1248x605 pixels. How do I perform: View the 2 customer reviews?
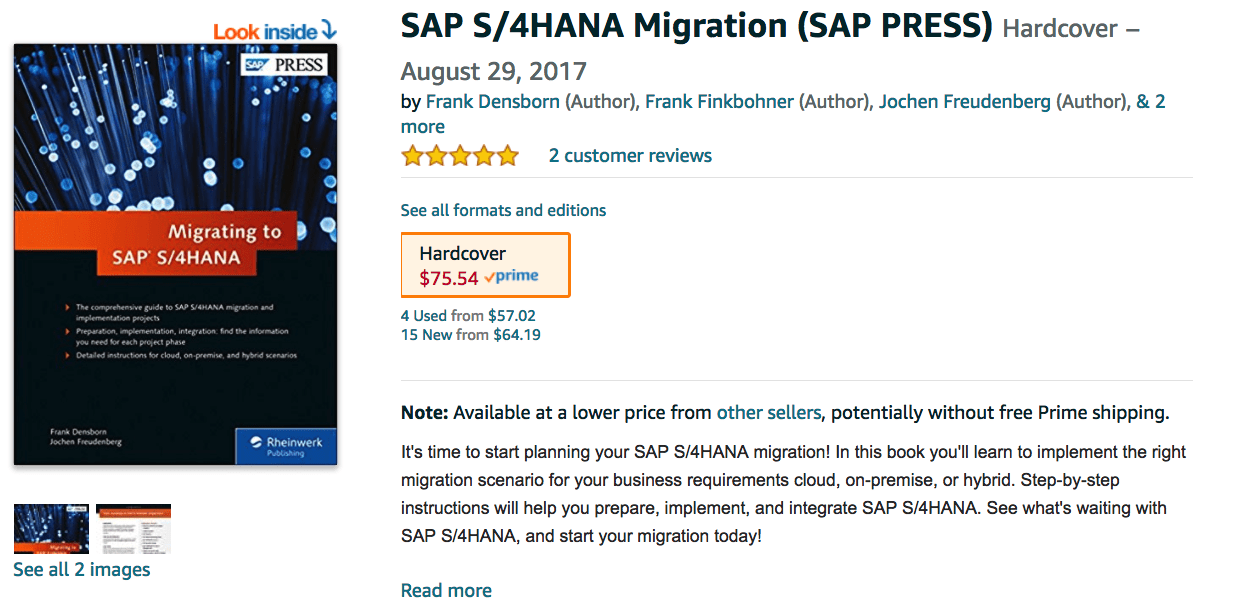tap(630, 156)
